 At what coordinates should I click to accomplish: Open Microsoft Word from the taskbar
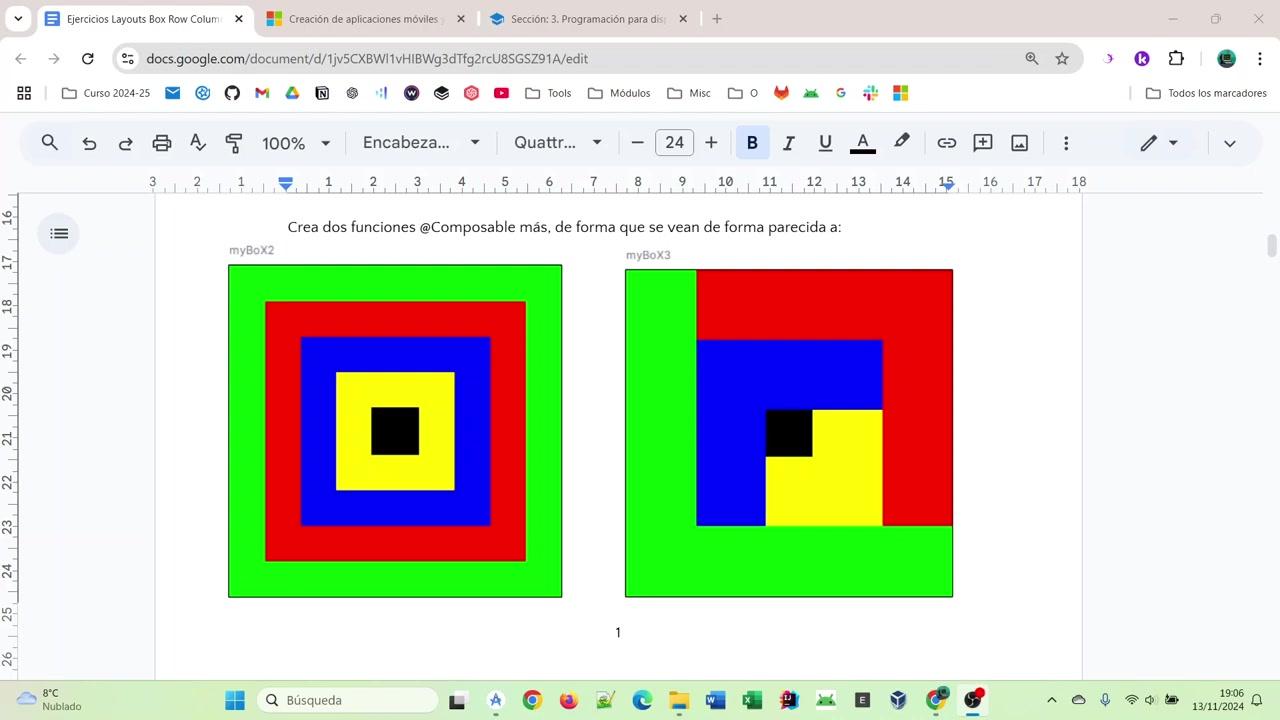tap(715, 700)
